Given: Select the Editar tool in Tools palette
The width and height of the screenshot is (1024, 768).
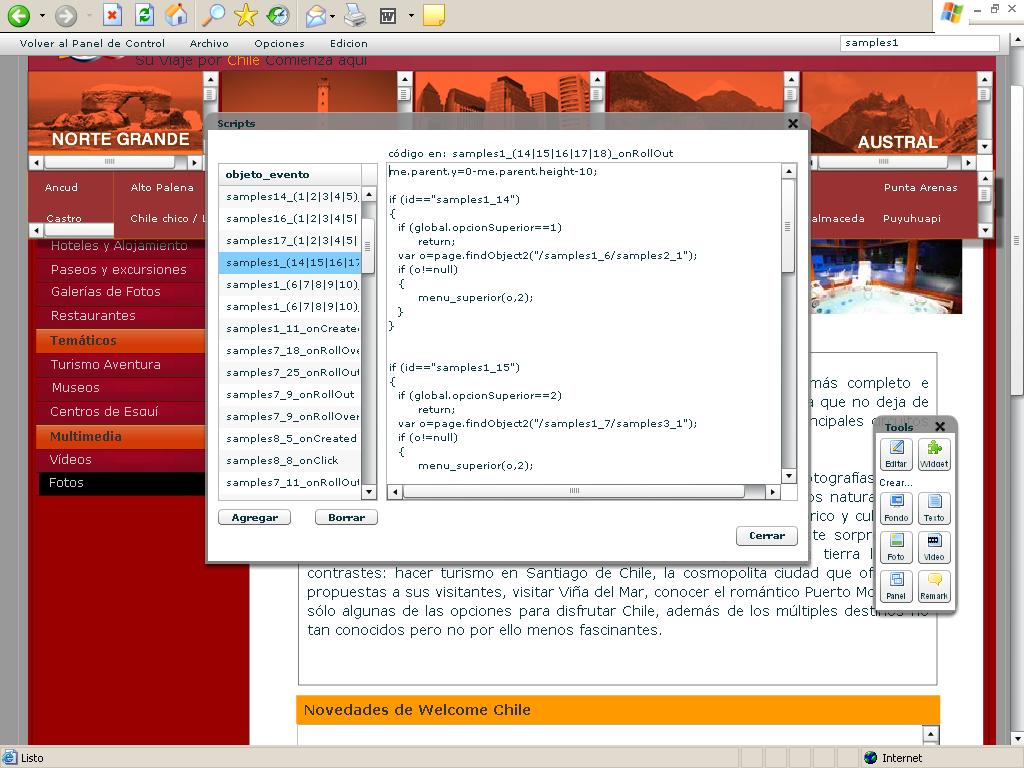Looking at the screenshot, I should point(896,453).
